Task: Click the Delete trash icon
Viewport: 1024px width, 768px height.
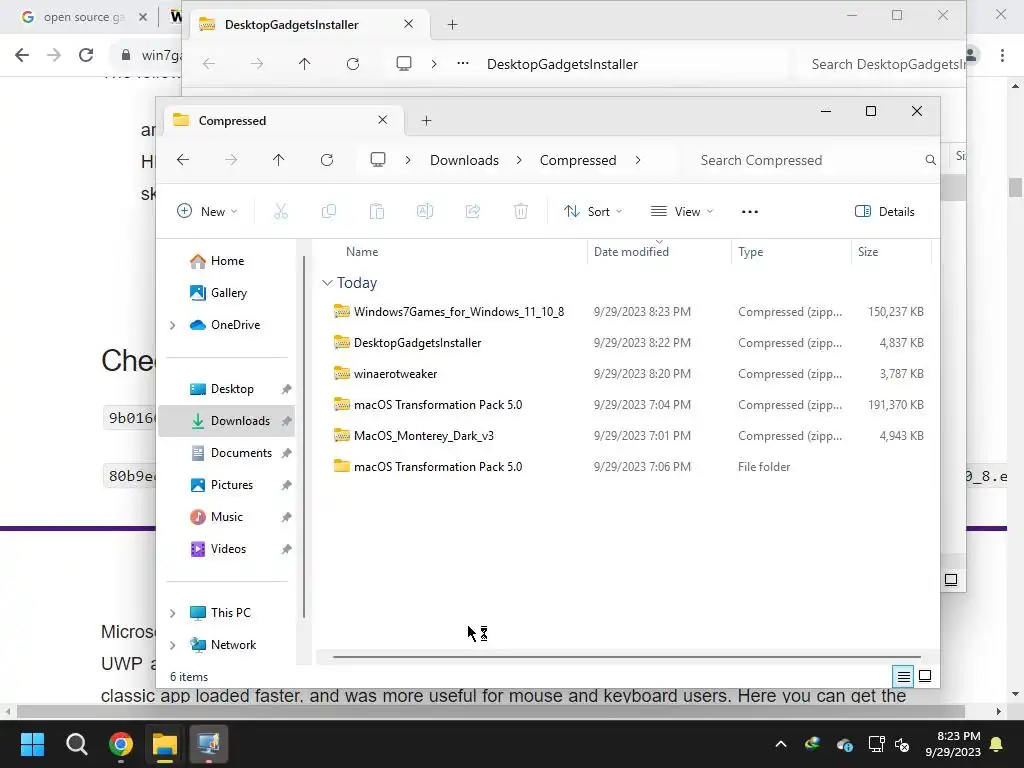Action: (x=520, y=211)
